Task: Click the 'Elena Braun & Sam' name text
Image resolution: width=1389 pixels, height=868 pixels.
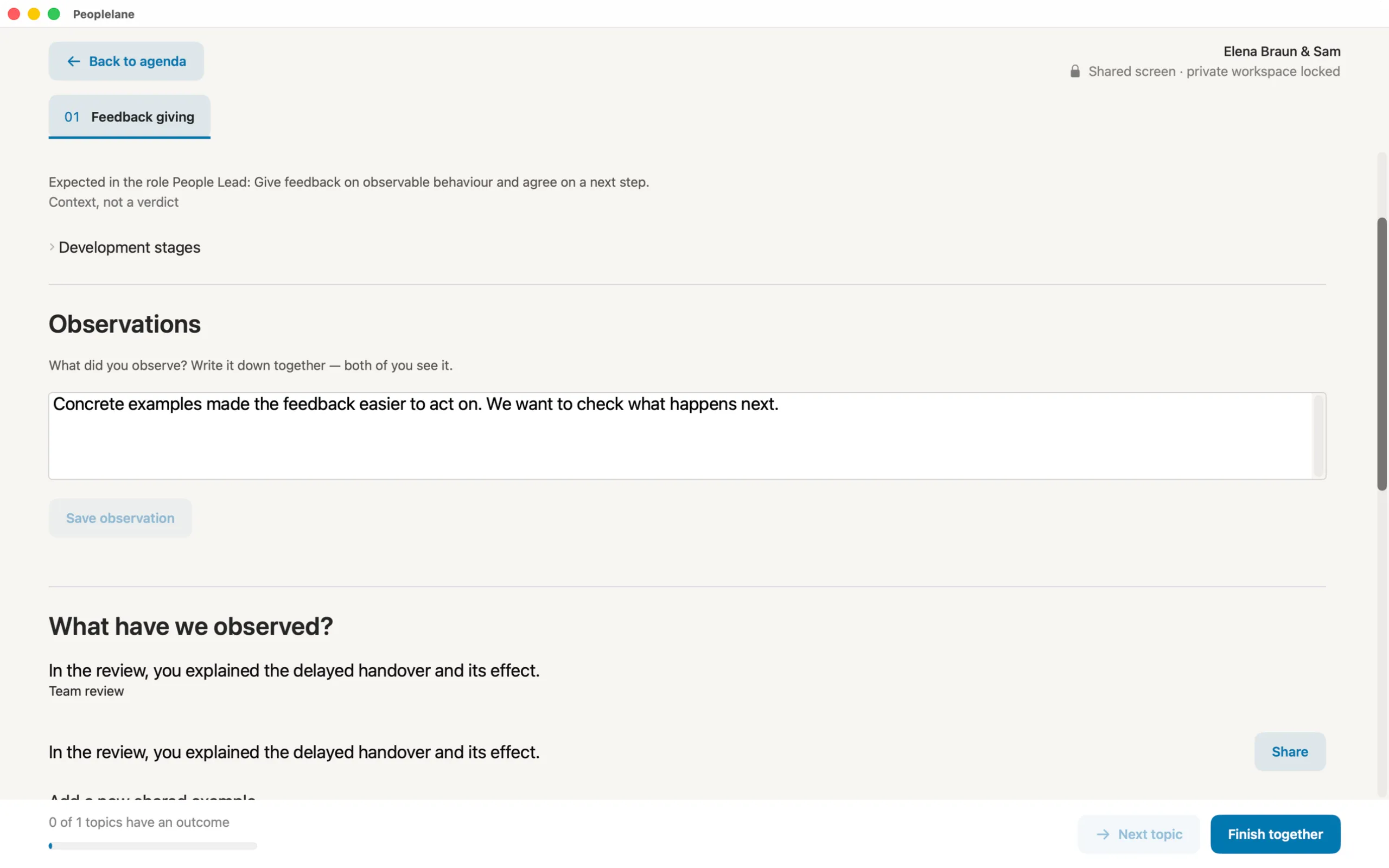Action: 1282,51
